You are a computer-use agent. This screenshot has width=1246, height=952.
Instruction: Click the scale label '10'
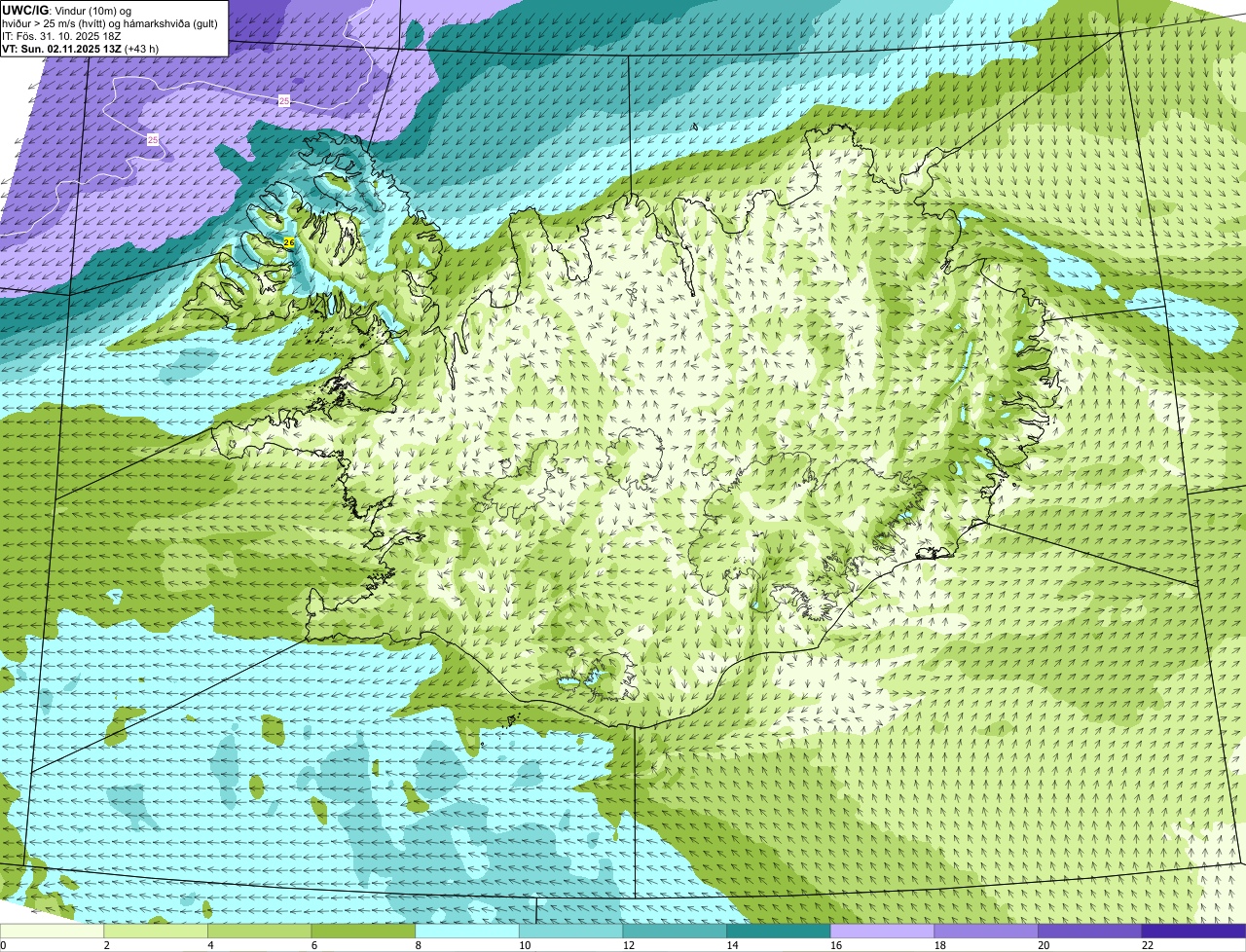pos(525,945)
